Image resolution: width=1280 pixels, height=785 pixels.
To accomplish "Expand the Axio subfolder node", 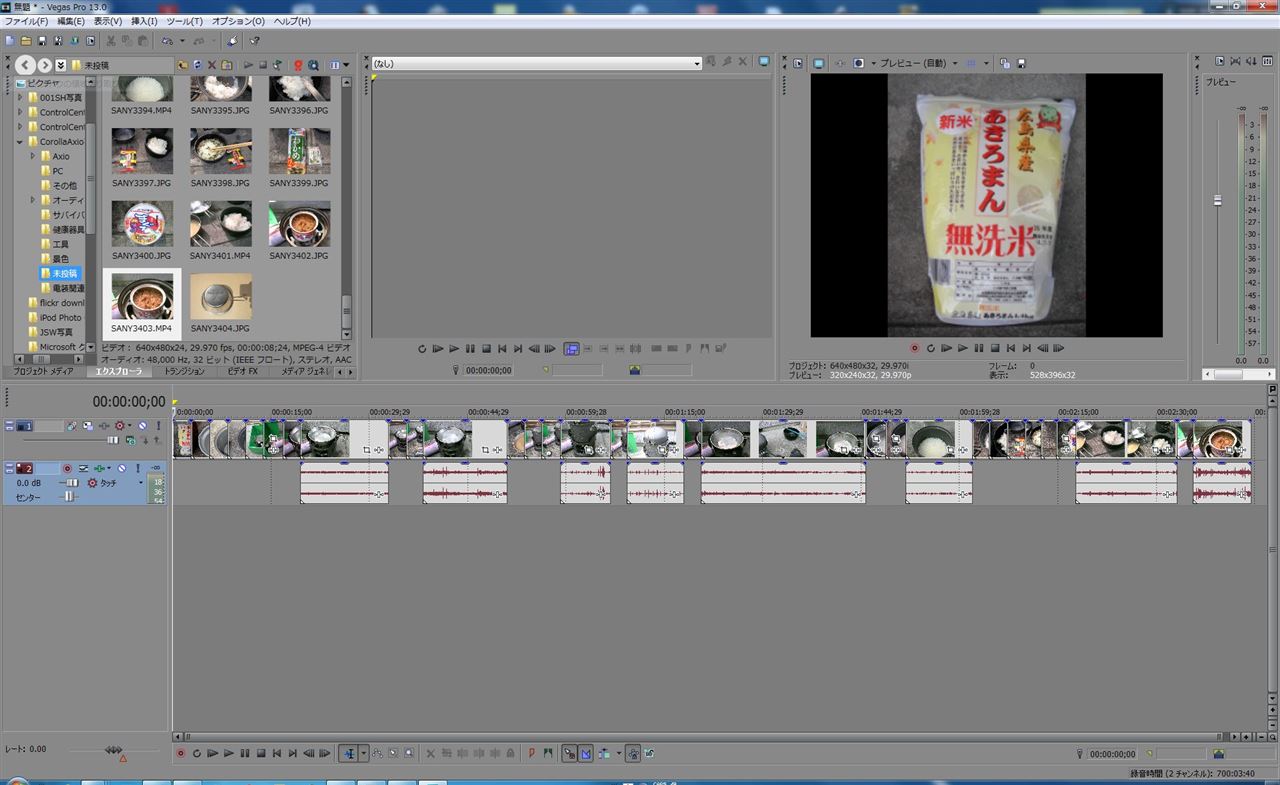I will (x=33, y=156).
